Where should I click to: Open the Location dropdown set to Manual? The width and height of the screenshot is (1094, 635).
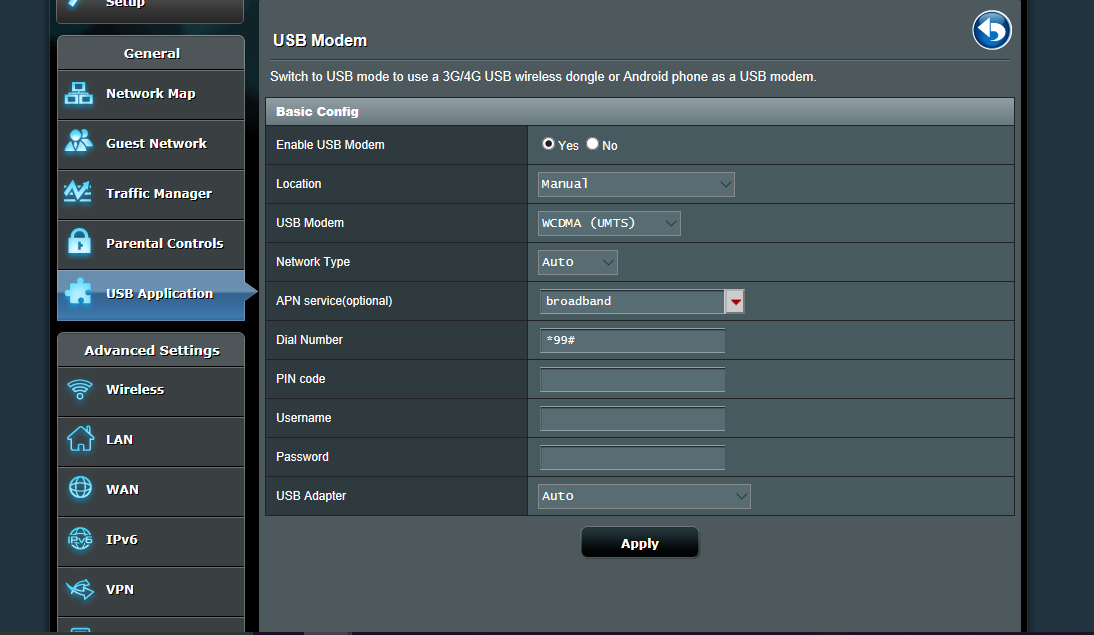[636, 184]
